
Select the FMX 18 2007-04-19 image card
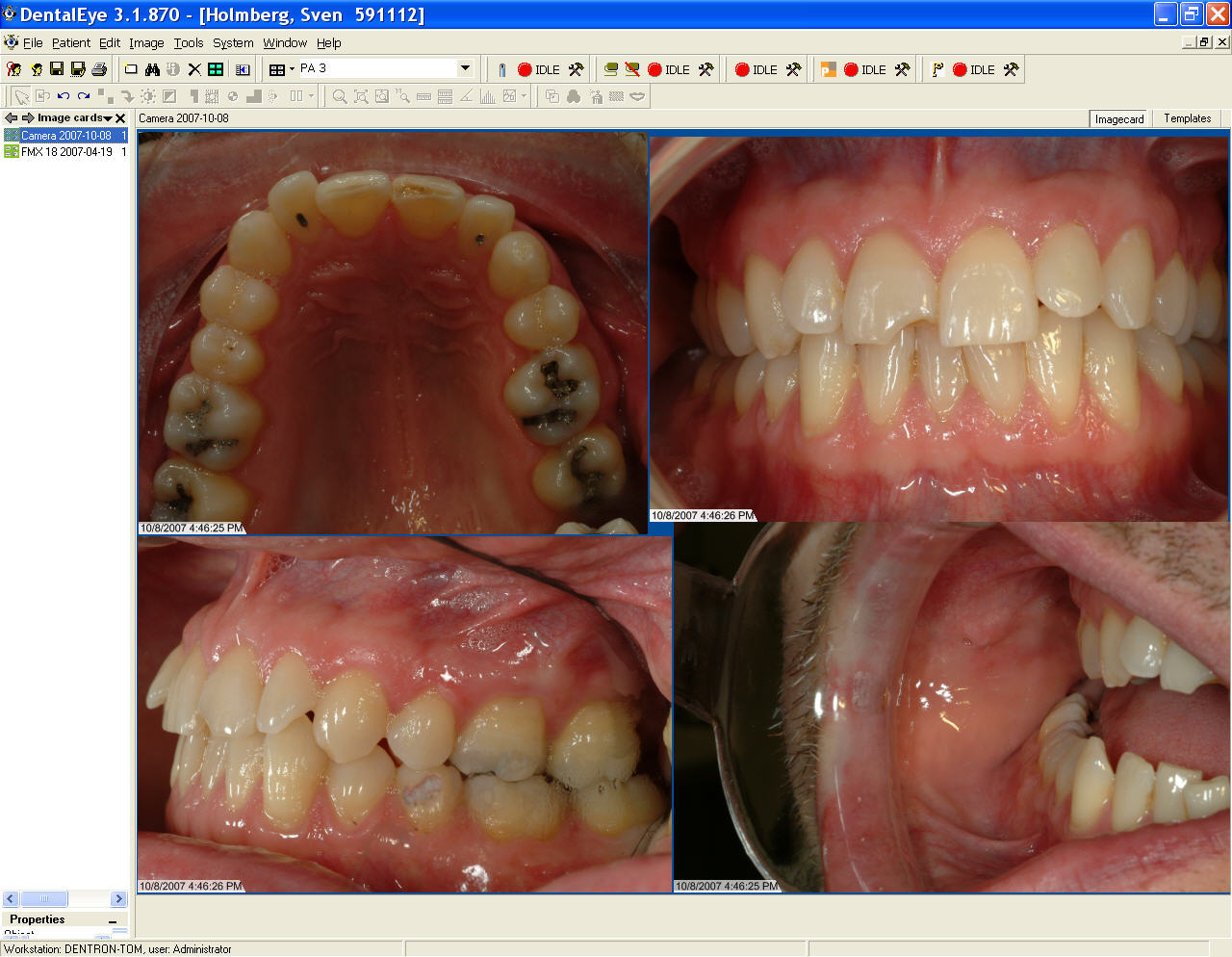point(65,151)
